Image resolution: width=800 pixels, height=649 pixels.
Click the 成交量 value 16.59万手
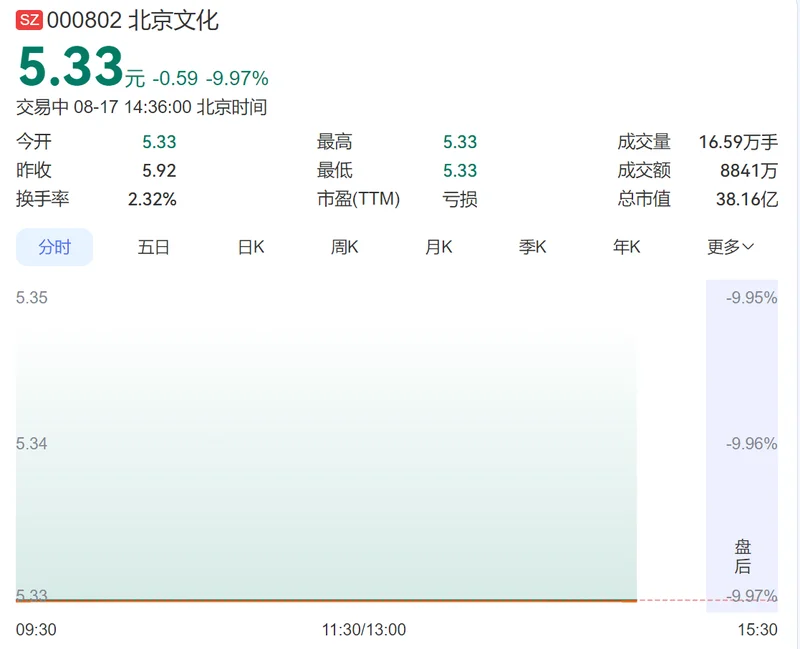738,142
